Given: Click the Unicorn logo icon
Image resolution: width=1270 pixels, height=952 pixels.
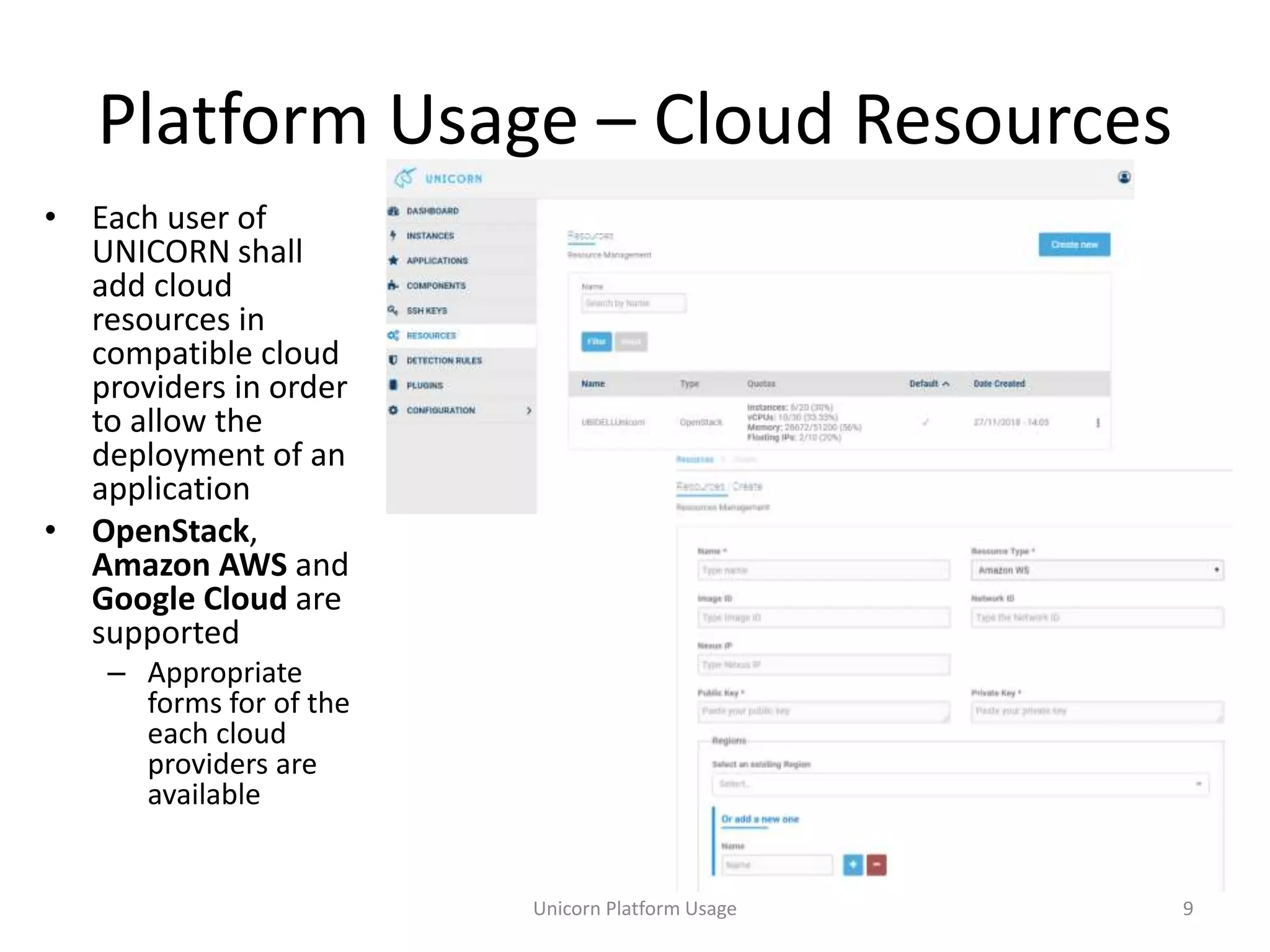Looking at the screenshot, I should (x=405, y=178).
